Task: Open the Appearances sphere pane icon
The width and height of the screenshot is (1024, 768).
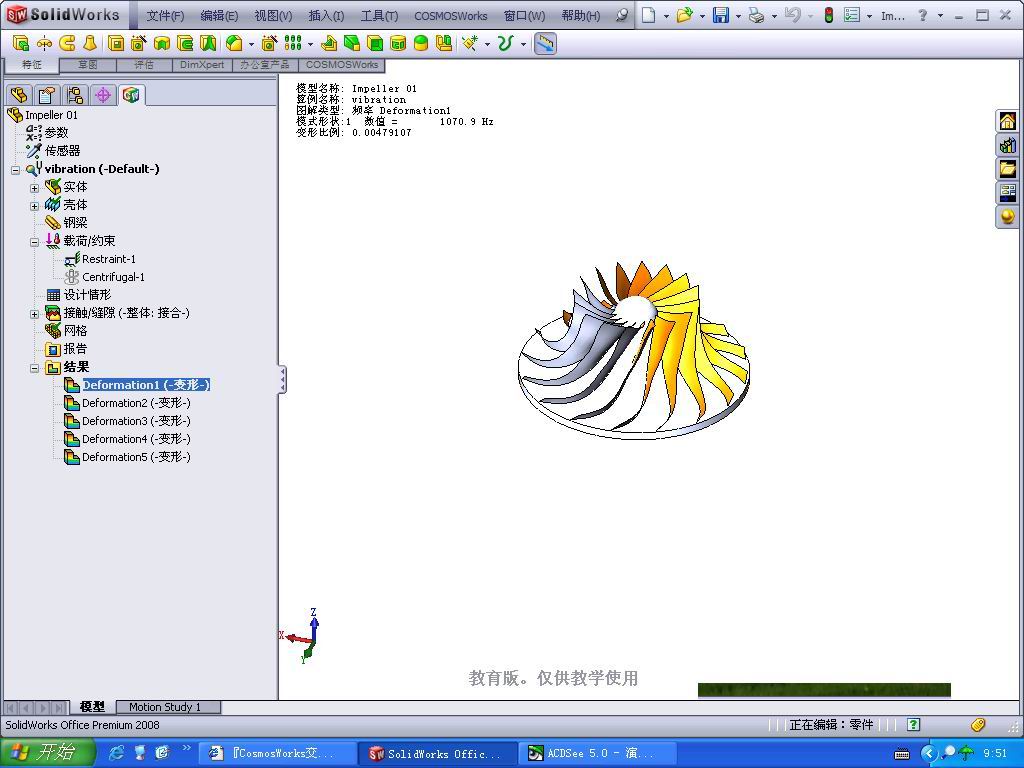Action: coord(1008,216)
